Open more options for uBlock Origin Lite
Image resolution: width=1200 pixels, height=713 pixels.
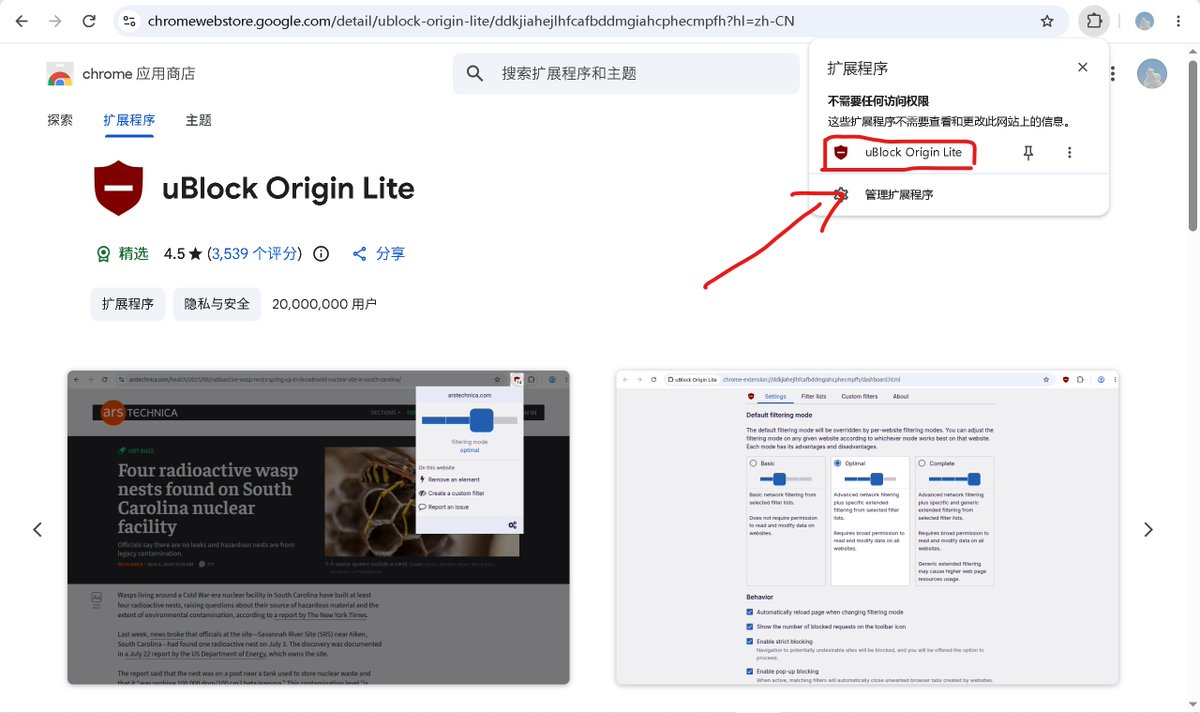click(1069, 153)
